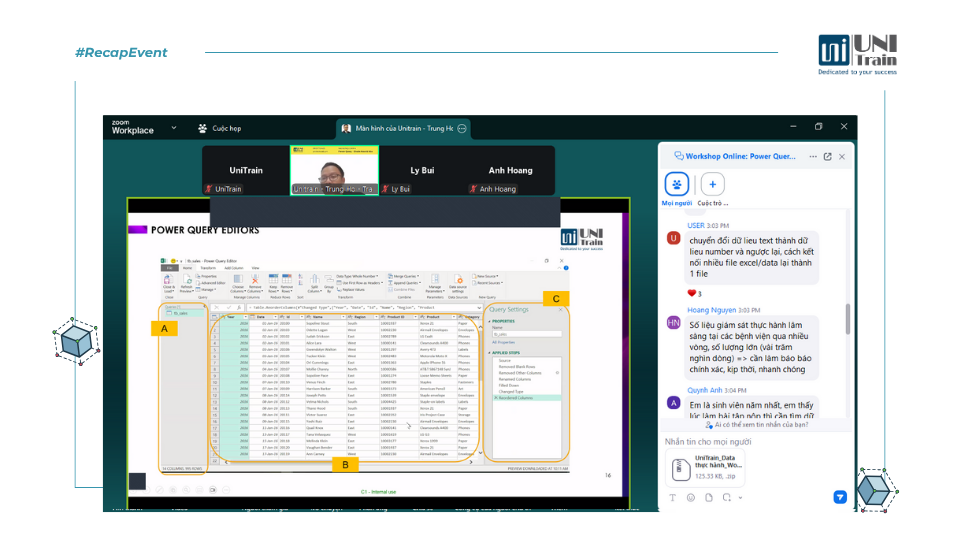Select the Home tab in Power Query ribbon
The image size is (960, 540).
tap(187, 268)
